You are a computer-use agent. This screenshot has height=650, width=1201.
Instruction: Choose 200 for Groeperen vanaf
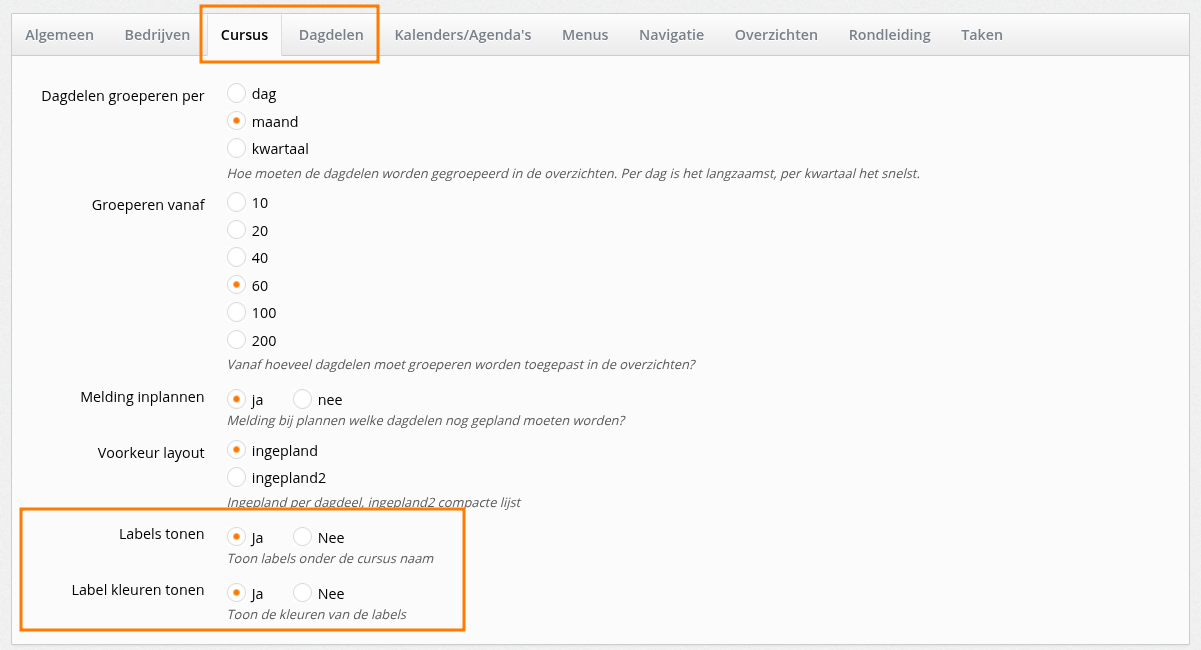pyautogui.click(x=237, y=341)
